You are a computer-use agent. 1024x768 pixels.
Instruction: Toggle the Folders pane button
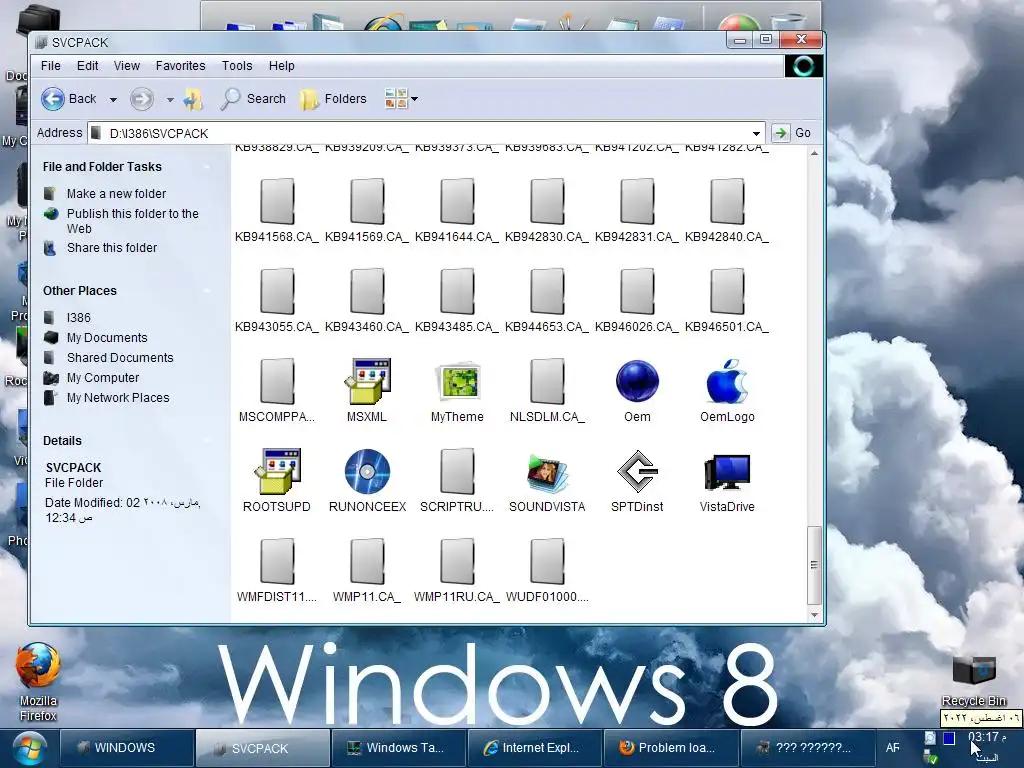333,99
